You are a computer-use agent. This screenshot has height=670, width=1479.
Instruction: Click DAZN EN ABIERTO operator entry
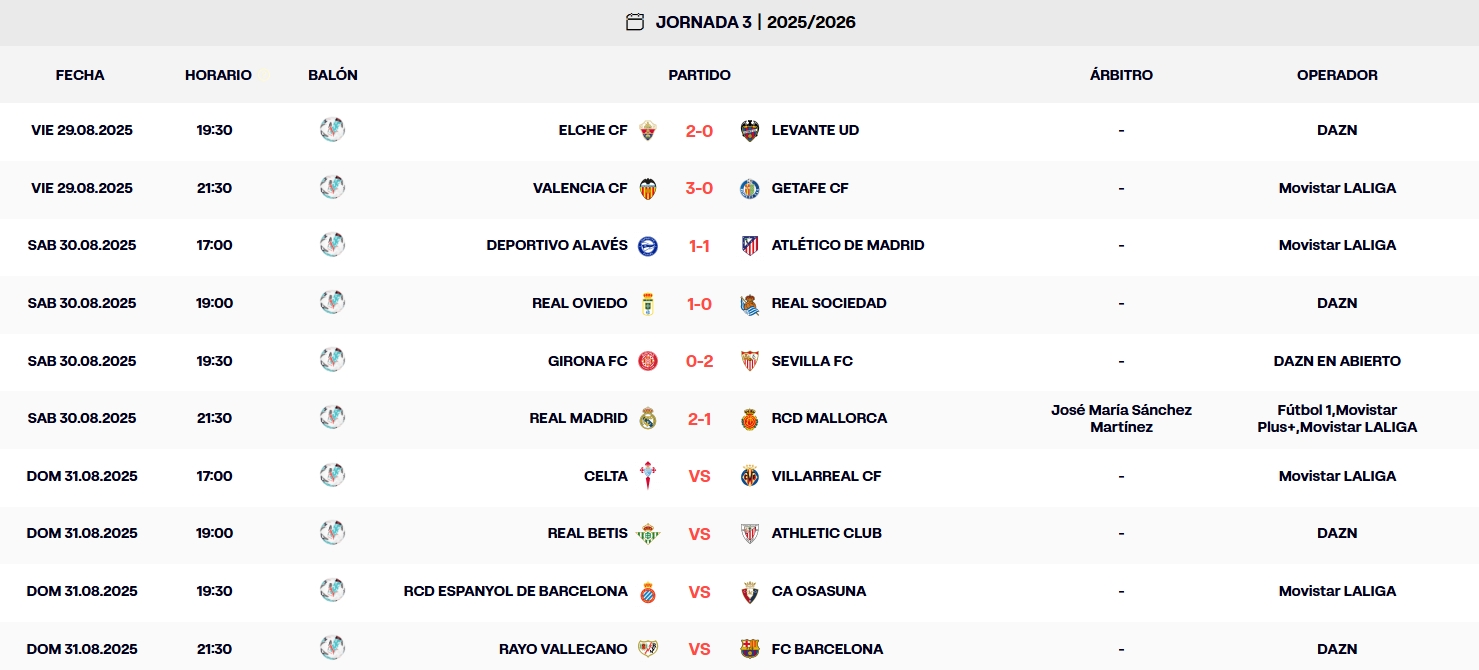1337,361
